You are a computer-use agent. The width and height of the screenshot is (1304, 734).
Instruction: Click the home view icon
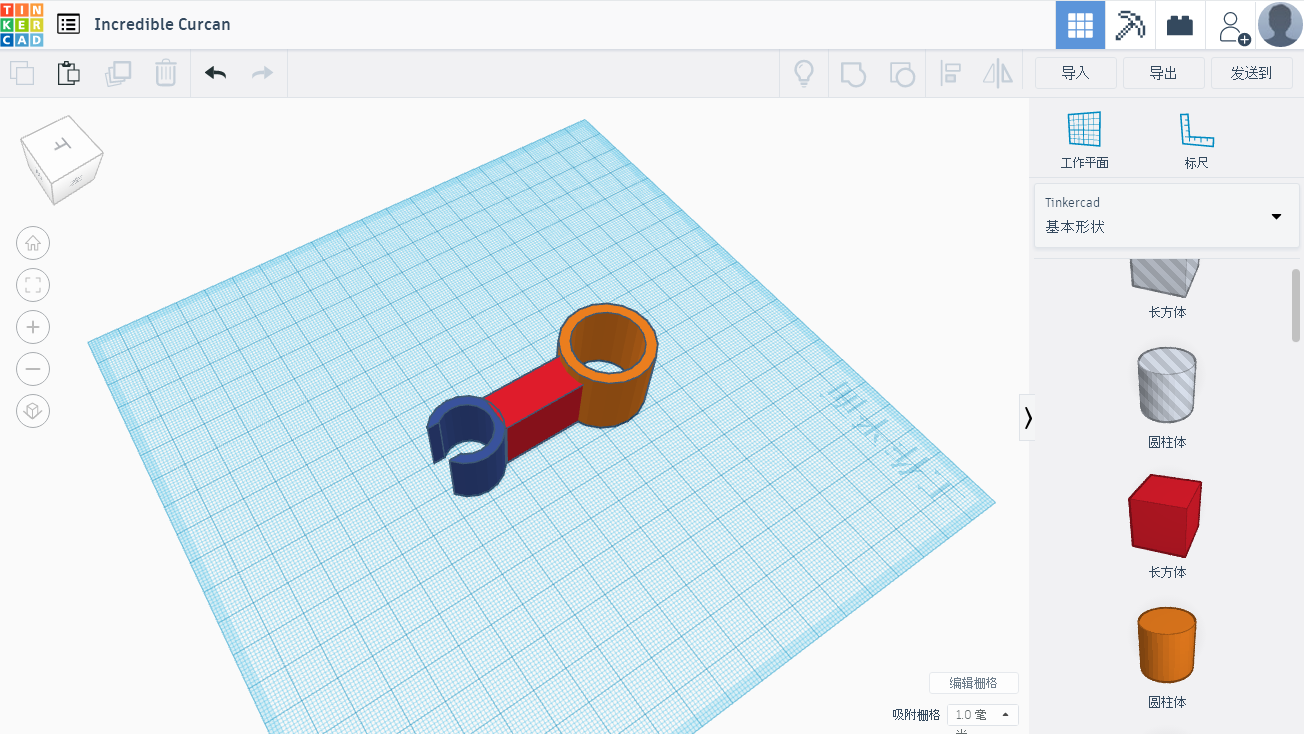pos(33,243)
